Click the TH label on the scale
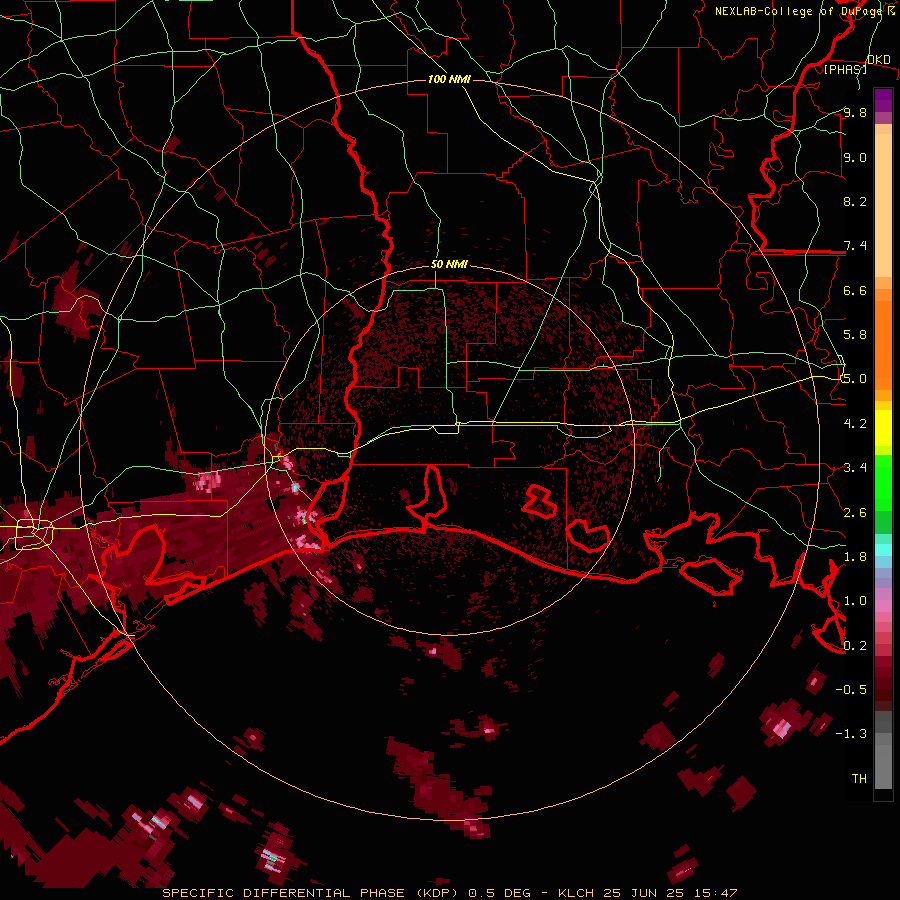900x900 pixels. pyautogui.click(x=859, y=778)
